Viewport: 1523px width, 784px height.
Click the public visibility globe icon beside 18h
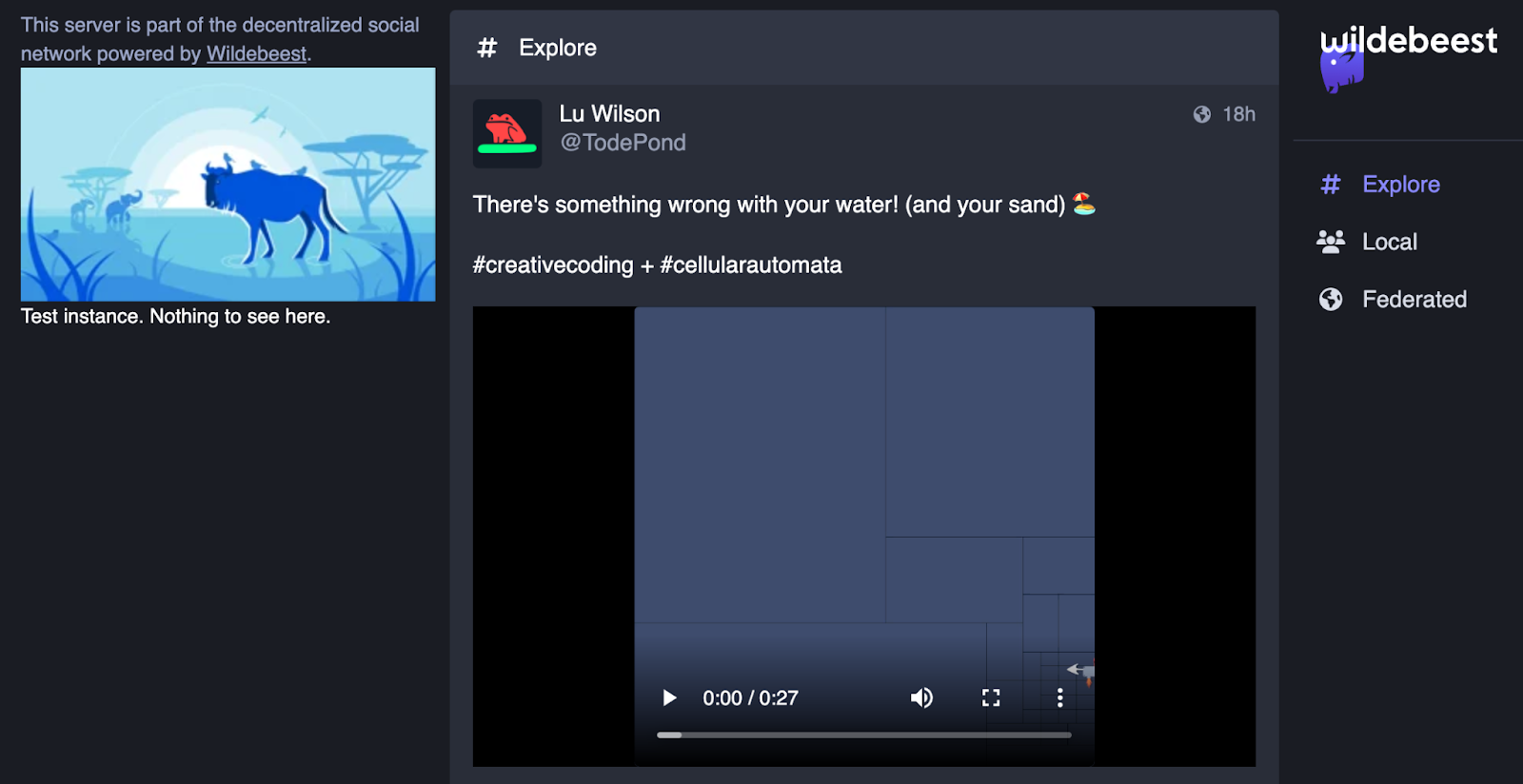click(1202, 114)
